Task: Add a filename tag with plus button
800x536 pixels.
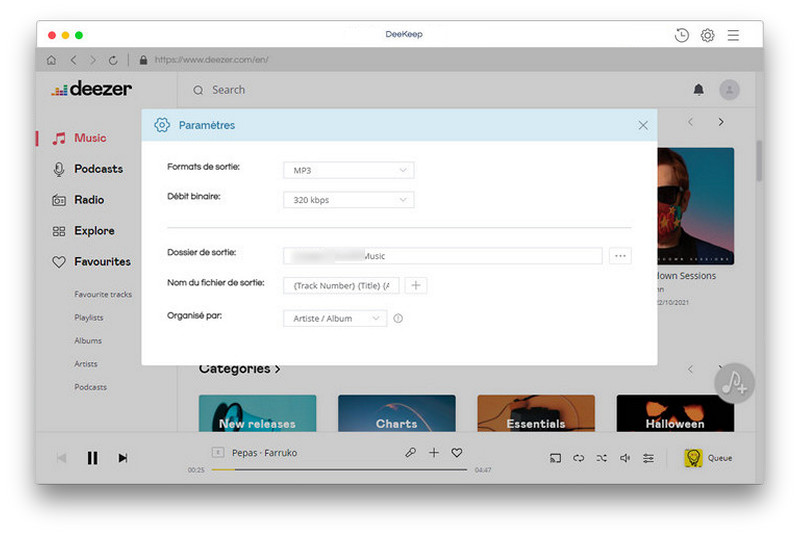Action: pos(416,286)
